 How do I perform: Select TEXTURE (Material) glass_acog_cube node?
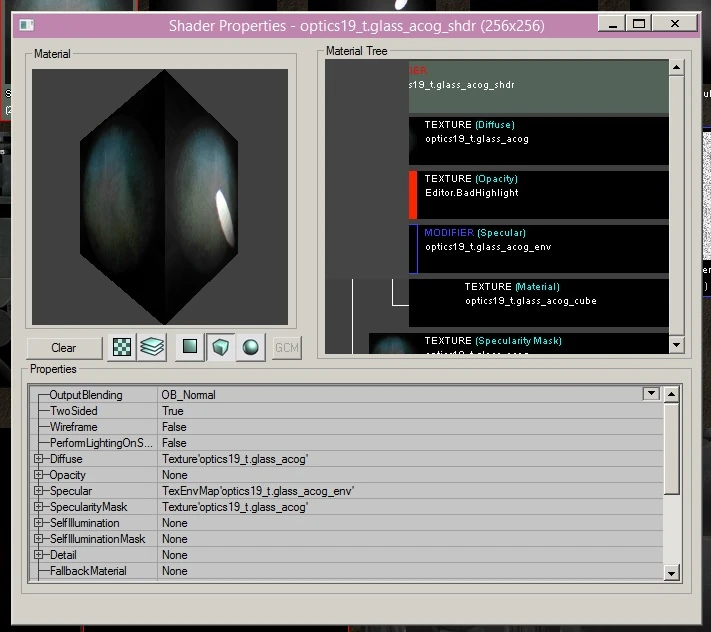click(x=539, y=302)
